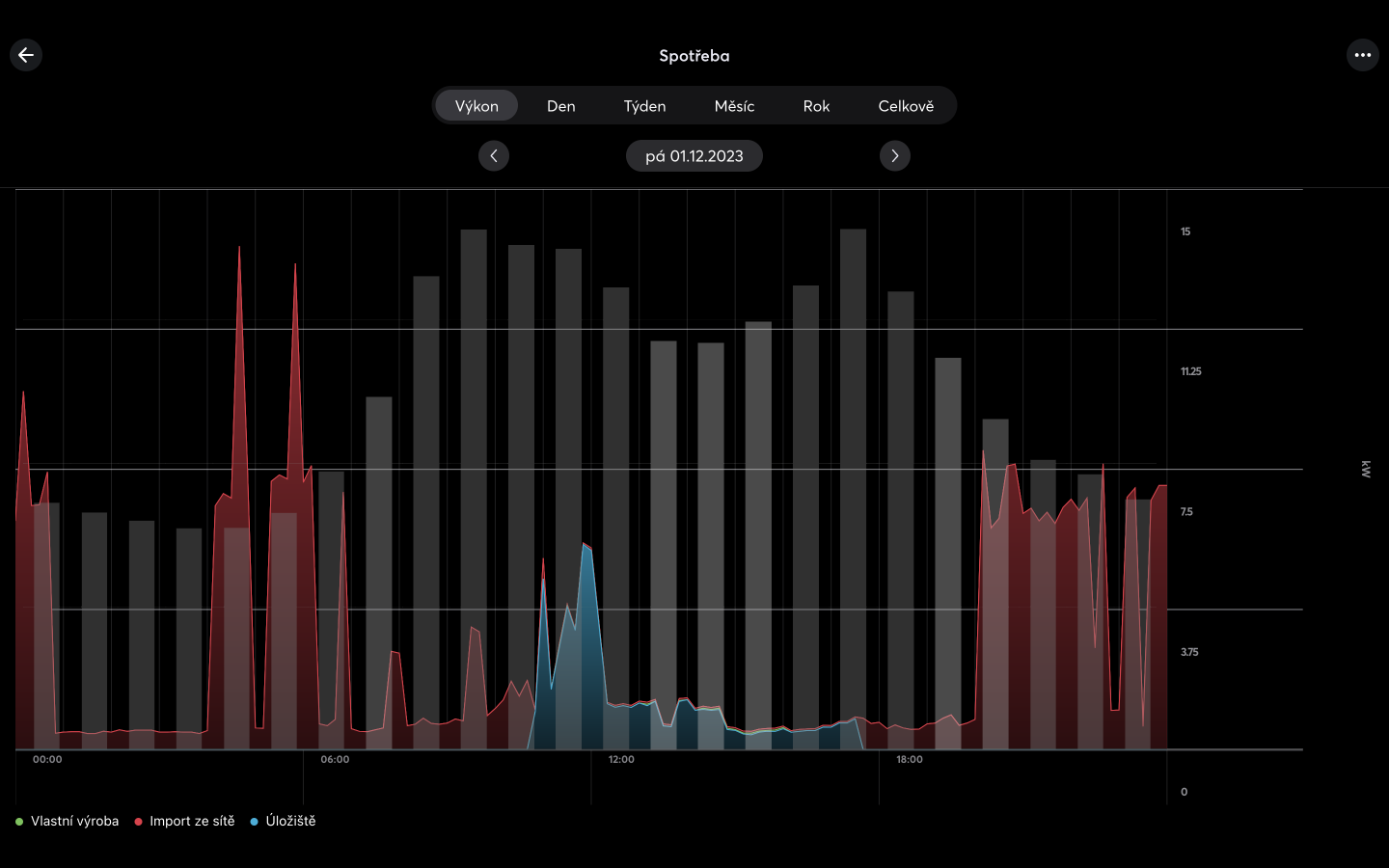The image size is (1389, 868).
Task: Click the highest red import spike in chart
Action: tap(239, 251)
